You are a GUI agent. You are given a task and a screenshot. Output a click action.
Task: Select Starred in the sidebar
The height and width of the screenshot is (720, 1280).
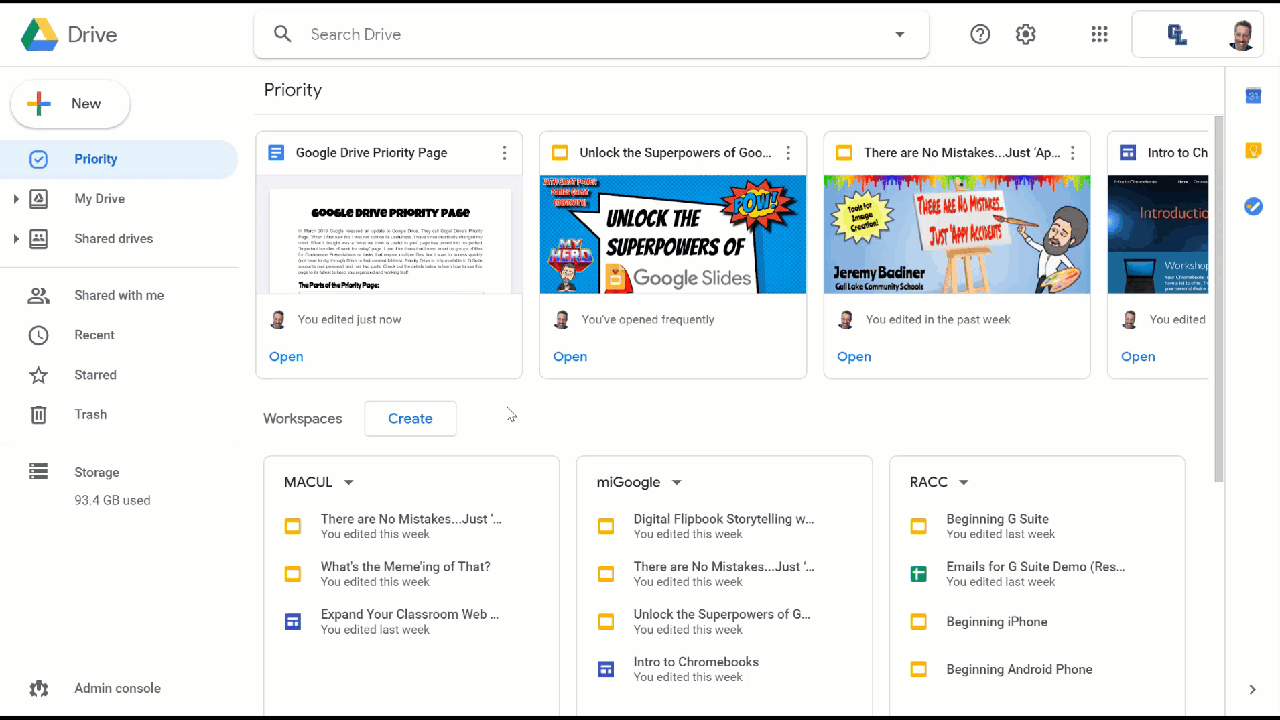click(x=119, y=375)
